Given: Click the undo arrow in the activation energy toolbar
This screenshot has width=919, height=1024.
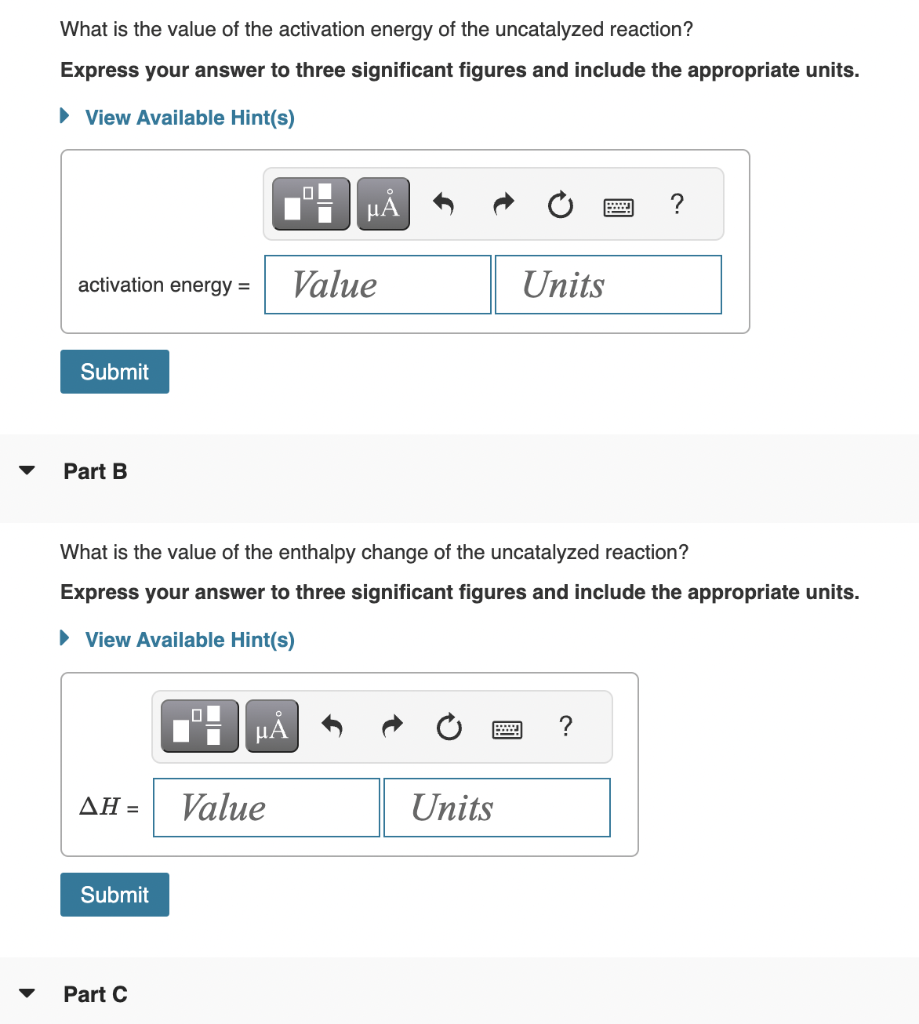Looking at the screenshot, I should click(x=444, y=203).
